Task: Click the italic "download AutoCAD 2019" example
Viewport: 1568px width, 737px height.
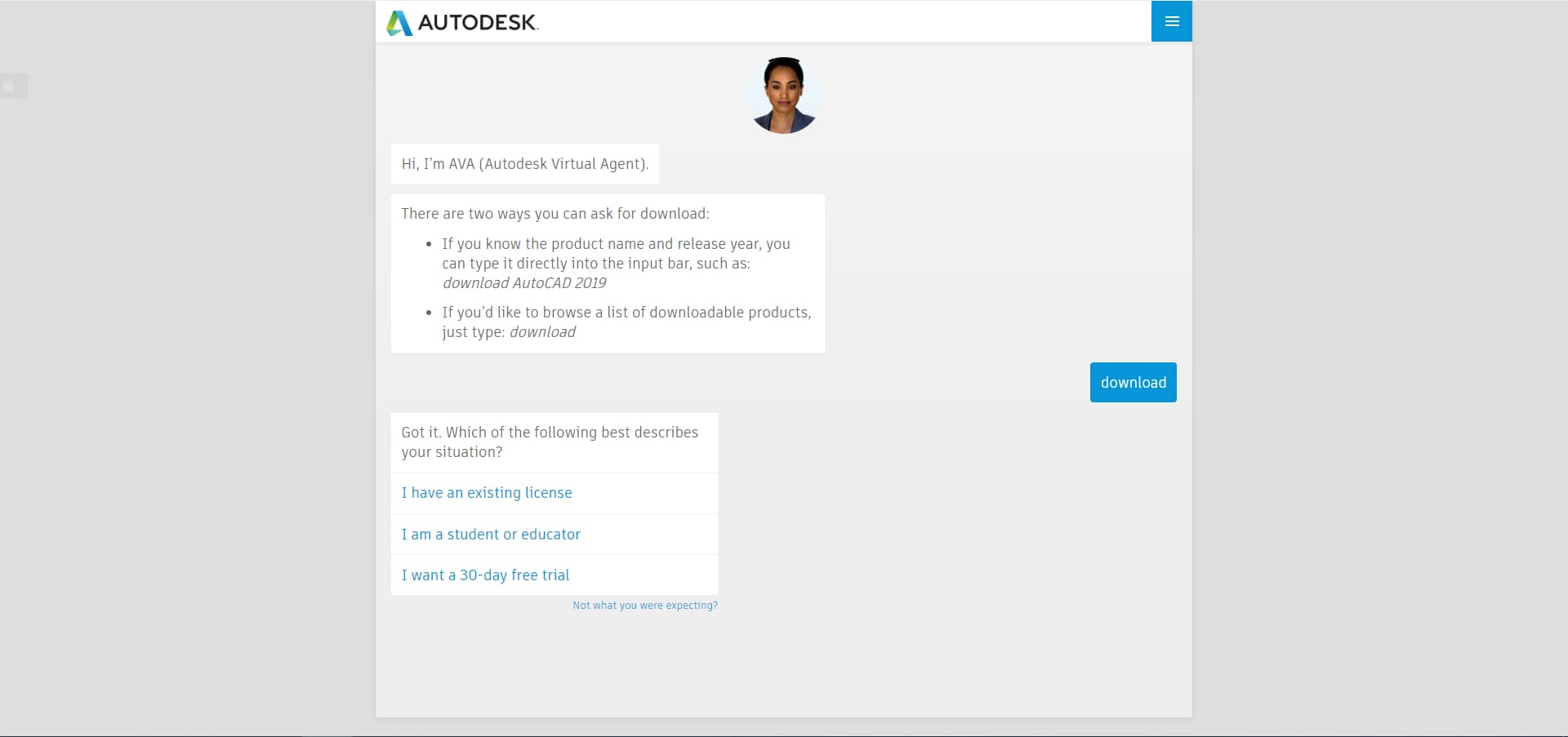Action: click(x=523, y=283)
